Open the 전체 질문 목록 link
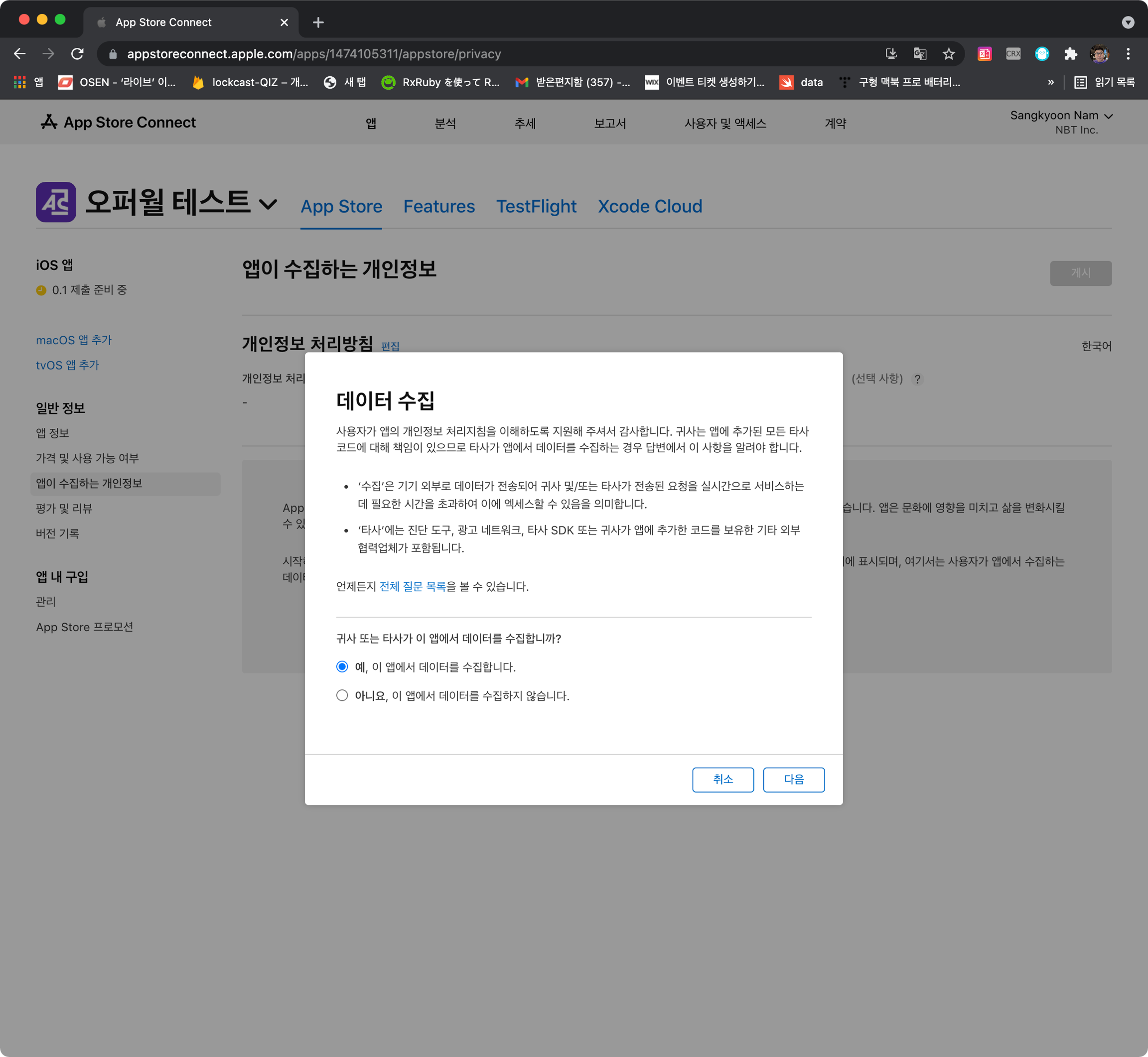This screenshot has width=1148, height=1057. (x=412, y=586)
